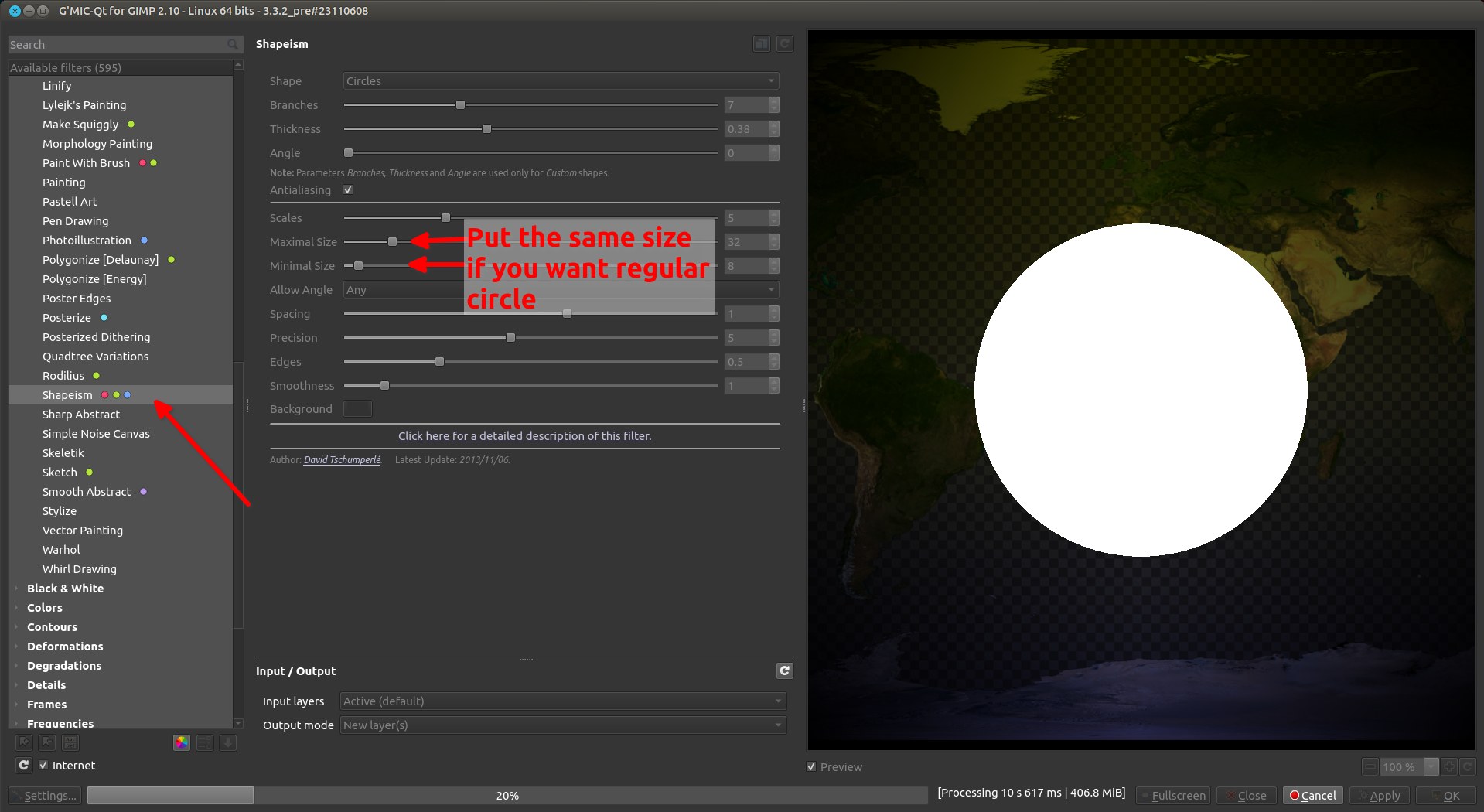Select the Vector Painting filter
Screen dimensions: 1484x812
(83, 531)
